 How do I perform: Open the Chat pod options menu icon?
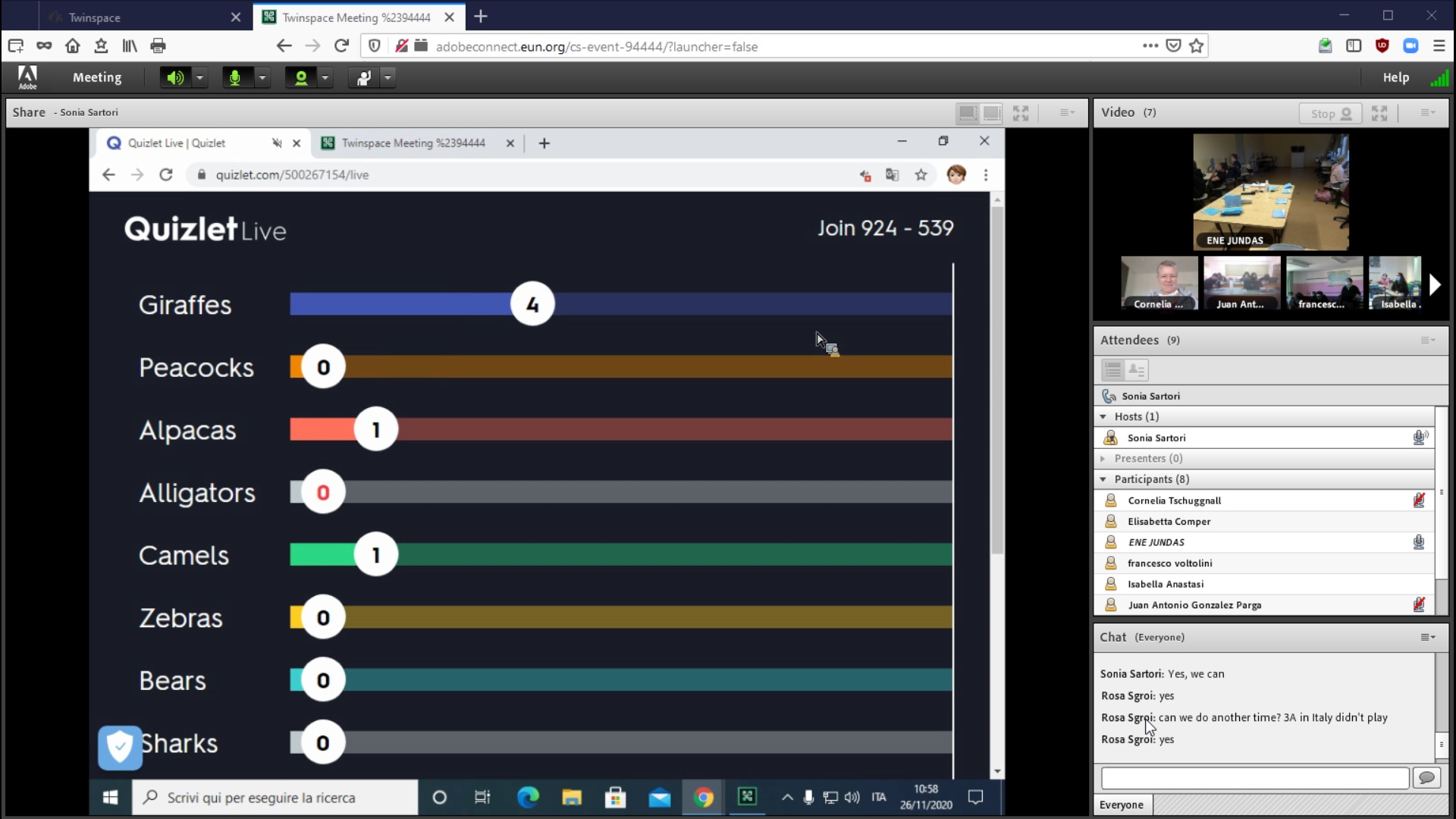[x=1428, y=638]
